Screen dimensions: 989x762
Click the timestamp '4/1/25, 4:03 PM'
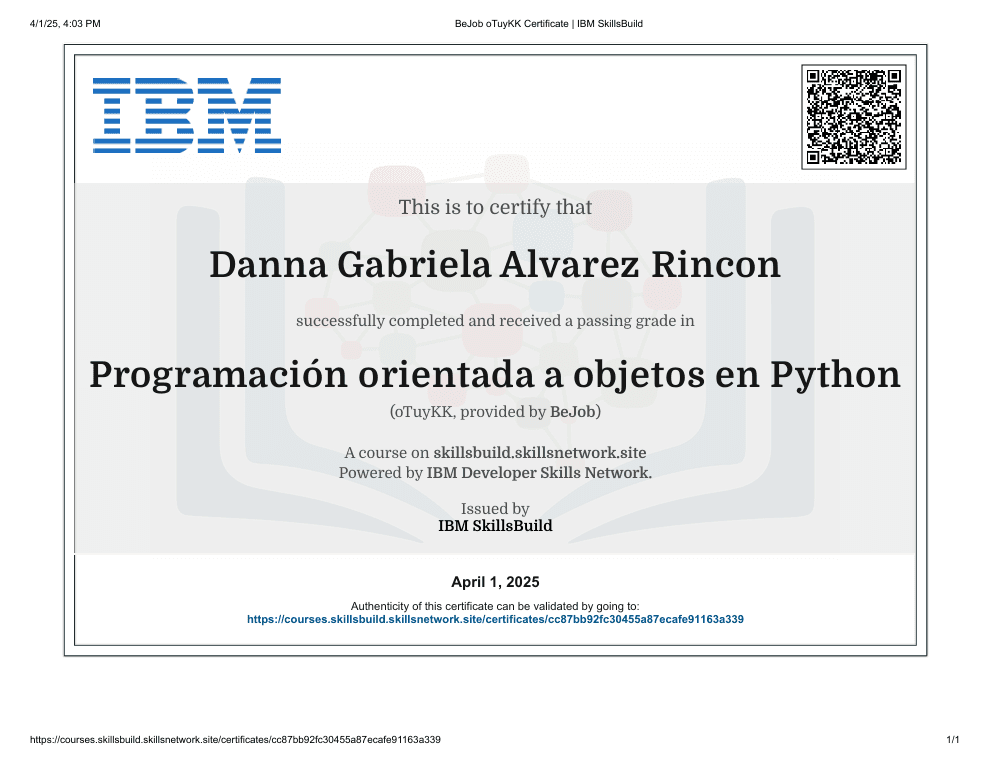tap(64, 23)
